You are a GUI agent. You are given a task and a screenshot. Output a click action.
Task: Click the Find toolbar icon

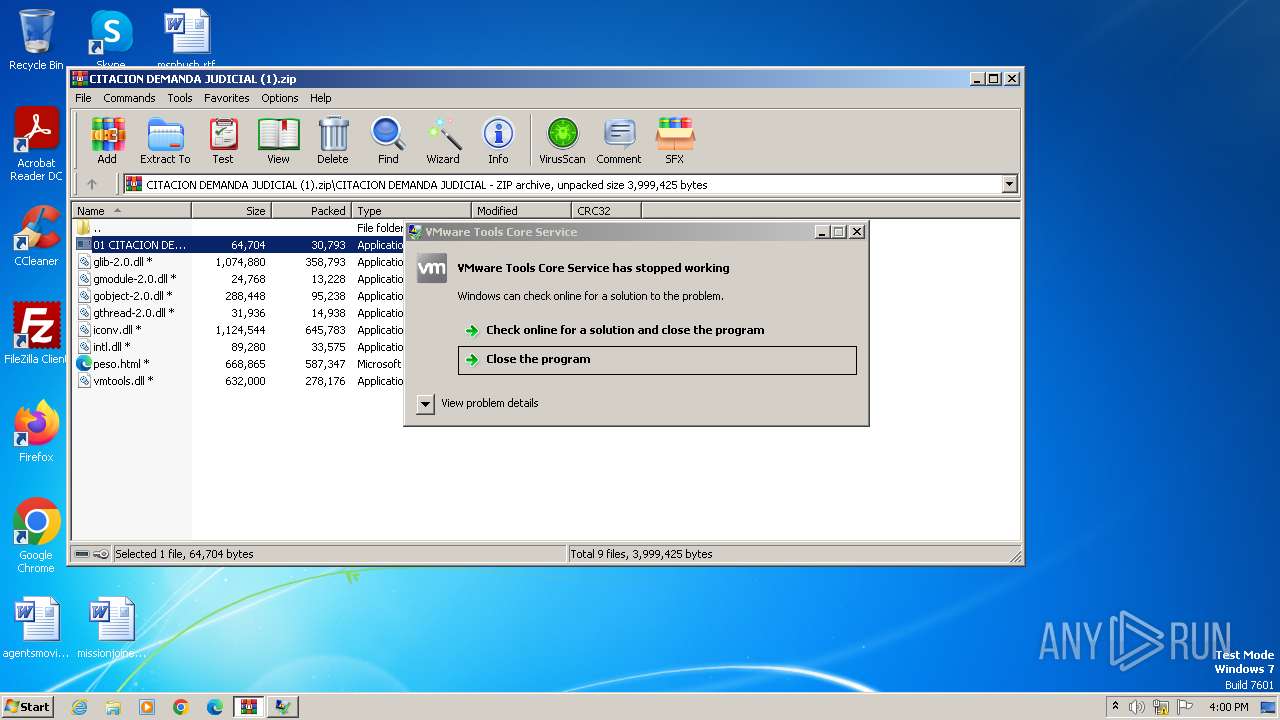[388, 140]
